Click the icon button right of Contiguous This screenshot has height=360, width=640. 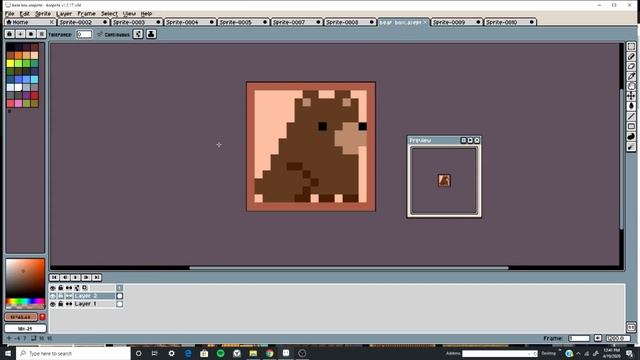[138, 34]
